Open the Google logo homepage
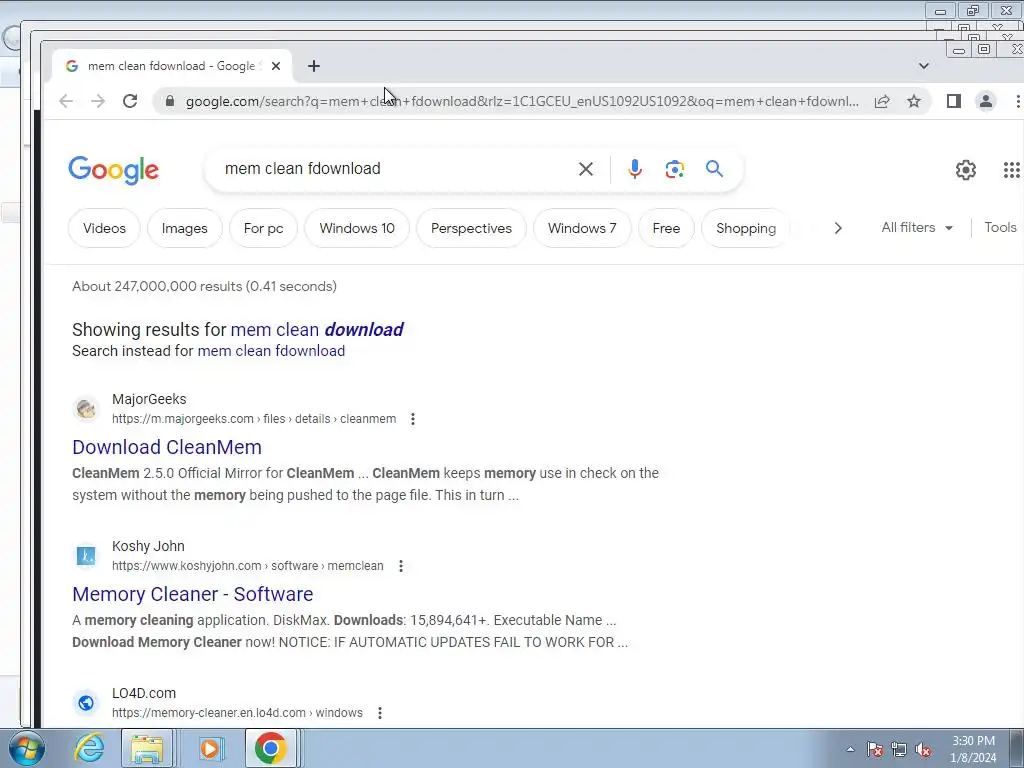1024x768 pixels. click(114, 170)
